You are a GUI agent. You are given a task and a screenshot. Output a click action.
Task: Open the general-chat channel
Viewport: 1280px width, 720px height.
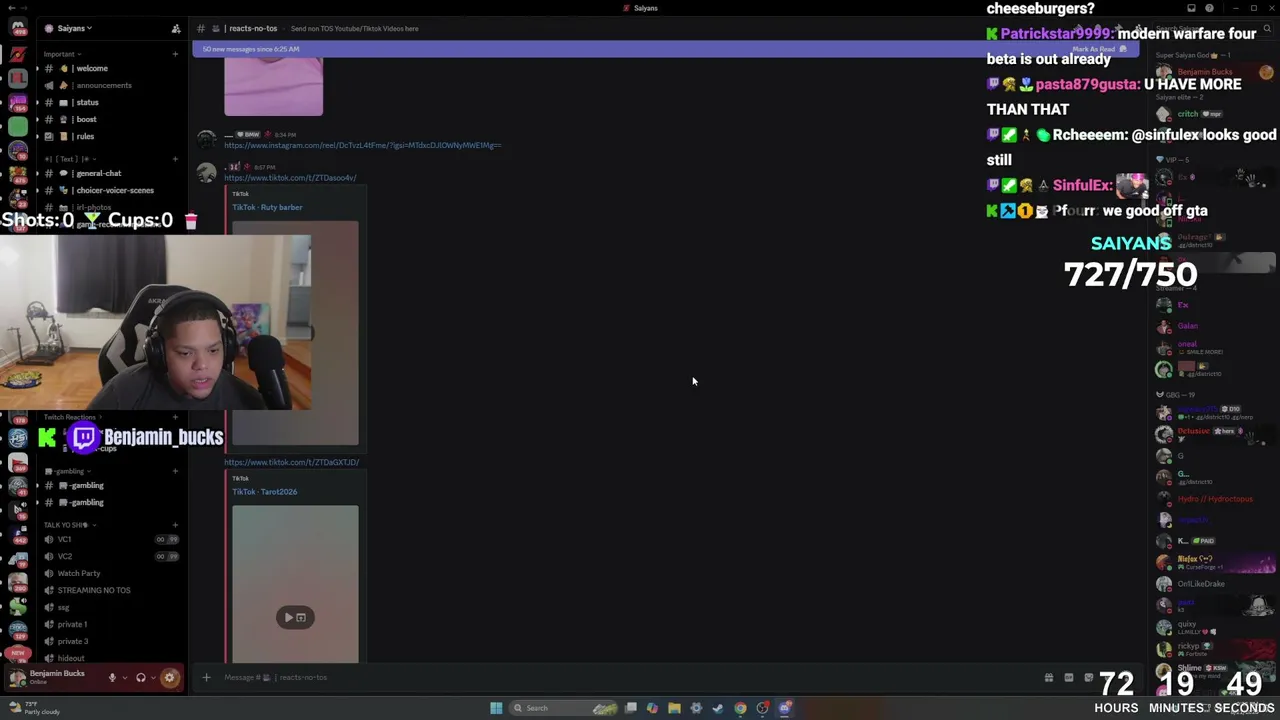pos(110,173)
